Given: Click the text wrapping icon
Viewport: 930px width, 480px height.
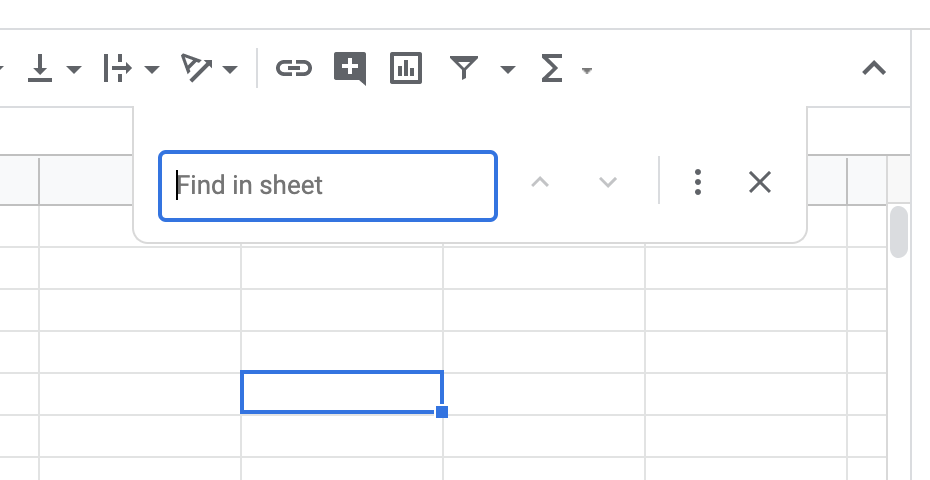Looking at the screenshot, I should click(117, 69).
